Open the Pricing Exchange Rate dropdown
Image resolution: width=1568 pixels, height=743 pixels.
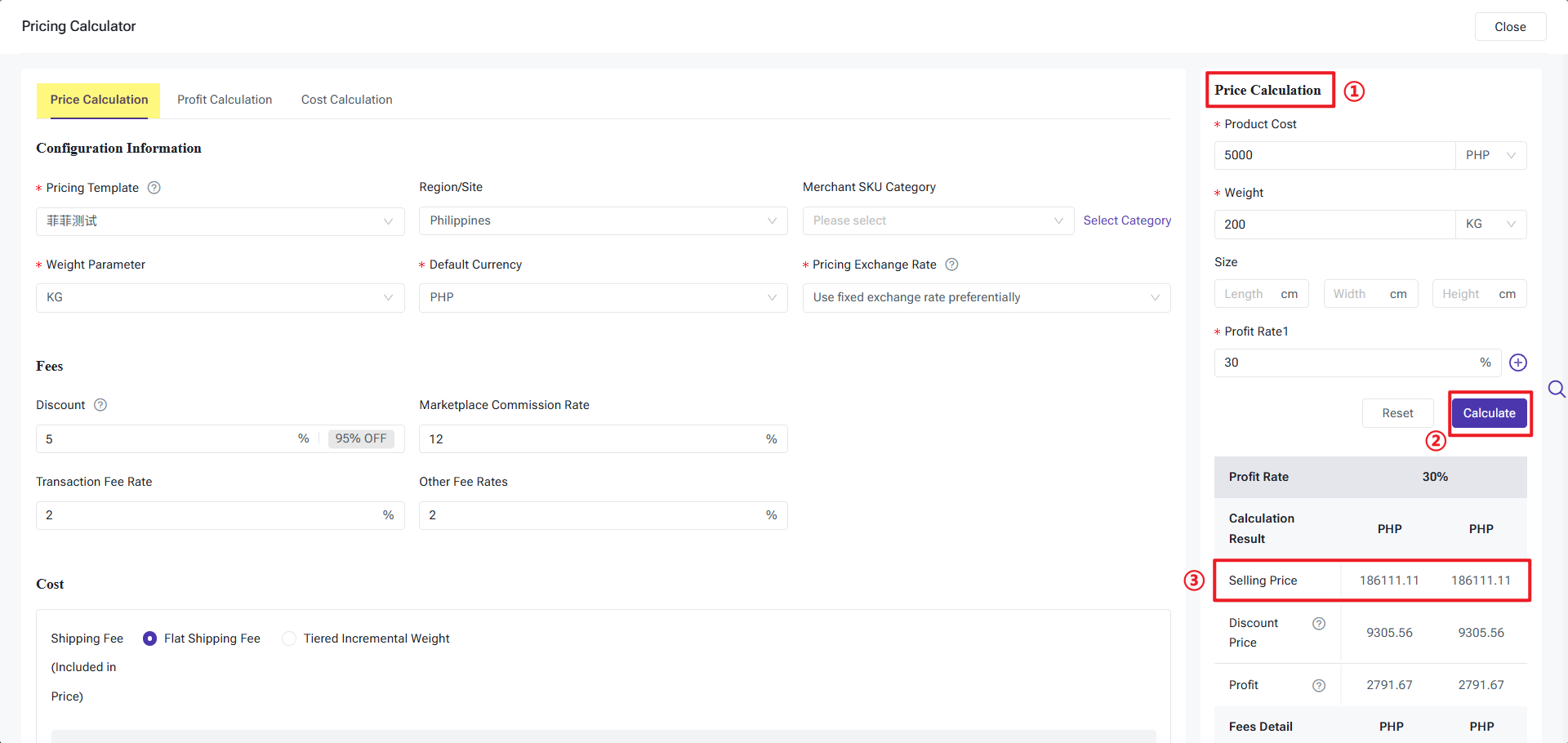pyautogui.click(x=987, y=298)
